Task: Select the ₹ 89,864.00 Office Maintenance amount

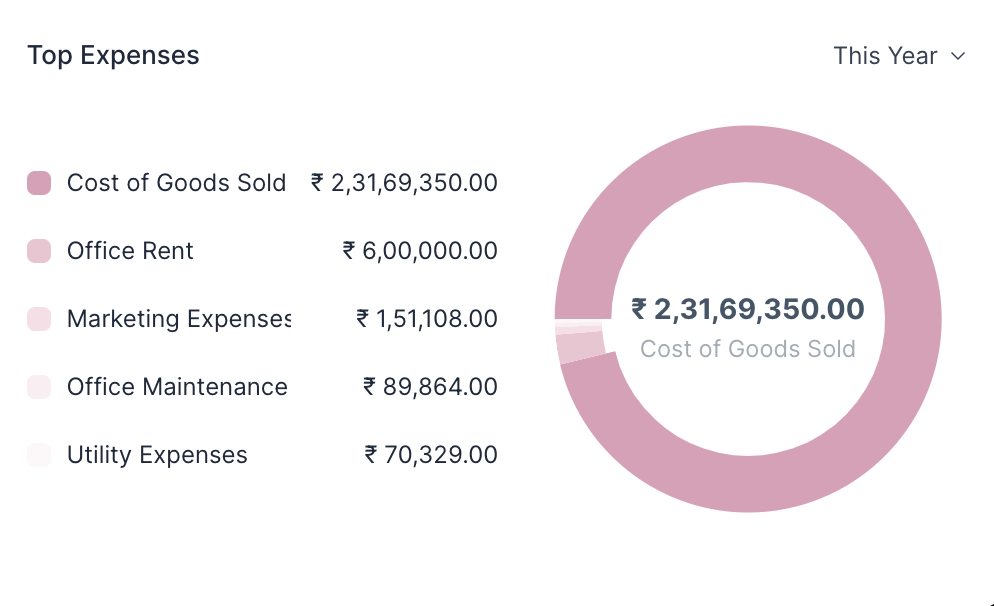Action: [x=430, y=387]
